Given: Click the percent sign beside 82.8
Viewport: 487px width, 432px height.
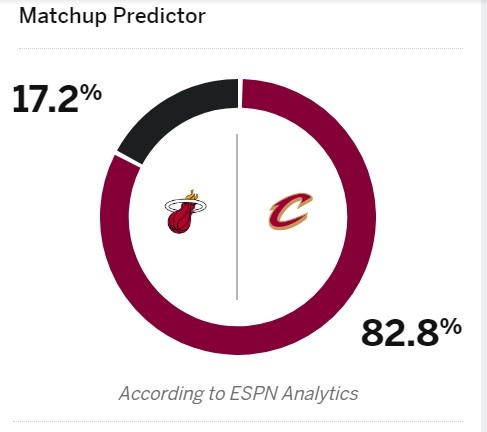Looking at the screenshot, I should [451, 326].
